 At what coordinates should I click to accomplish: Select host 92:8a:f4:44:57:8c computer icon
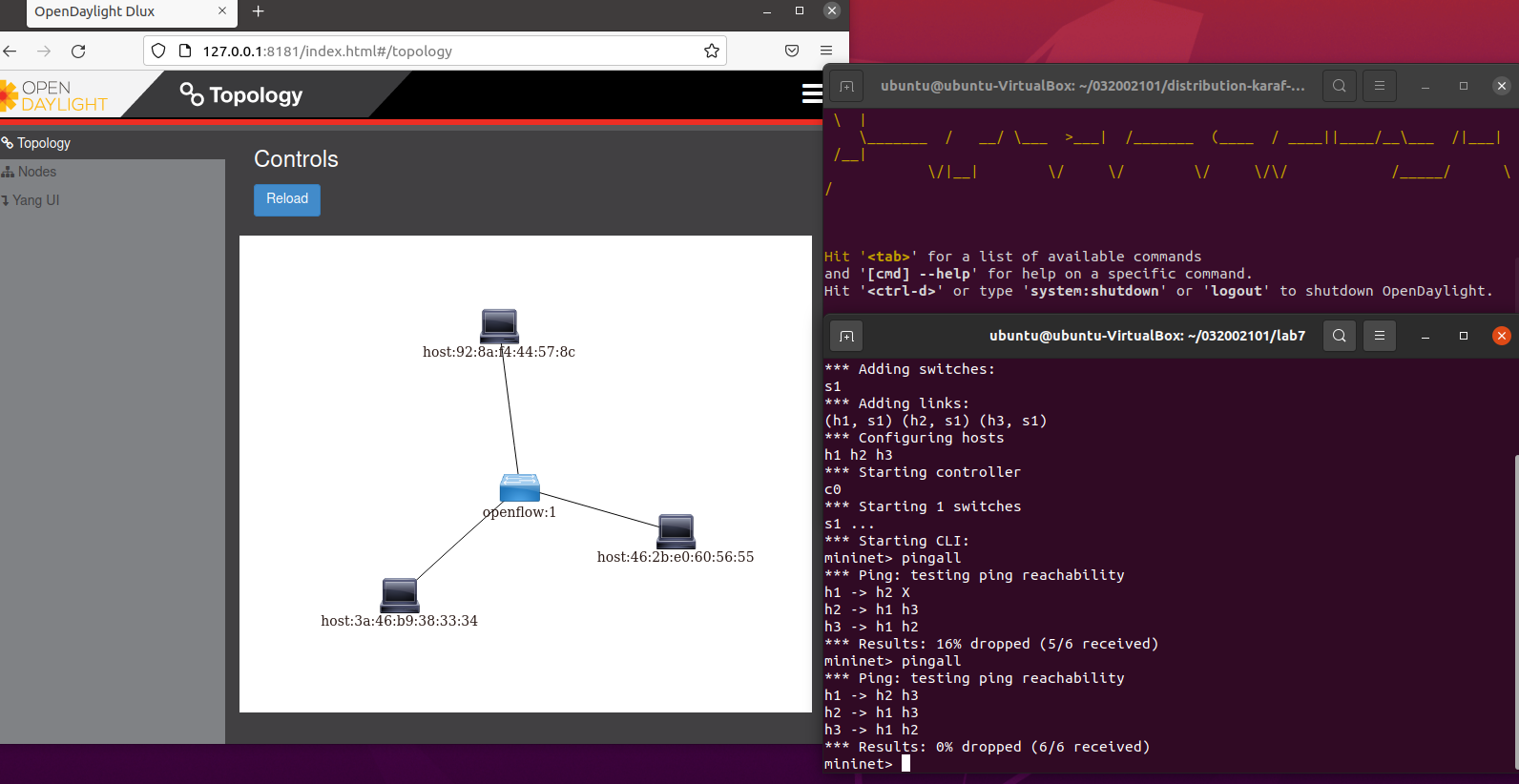pyautogui.click(x=500, y=326)
